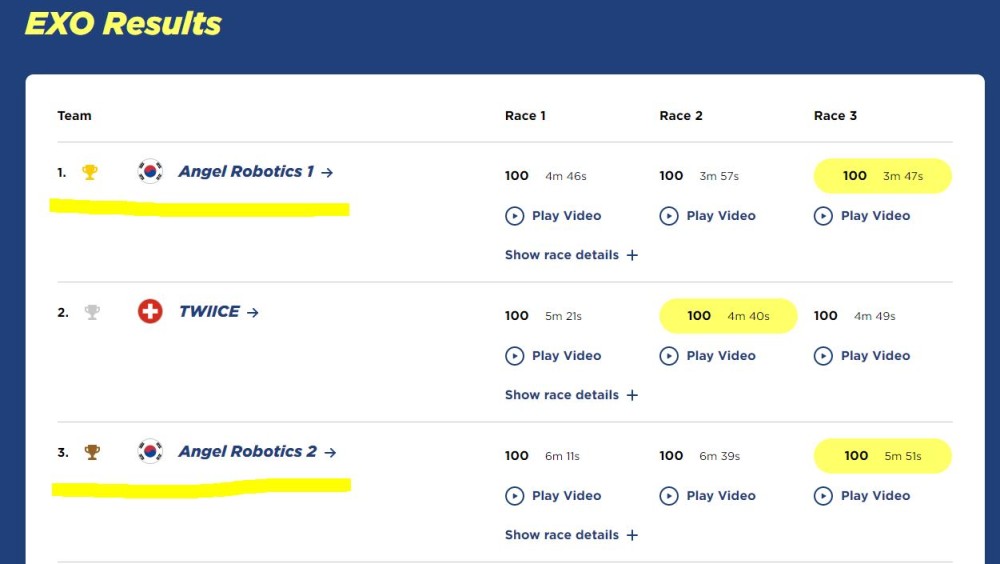Click the Korean flag next to Angel Robotics 1
Image resolution: width=1000 pixels, height=564 pixels.
tap(151, 171)
